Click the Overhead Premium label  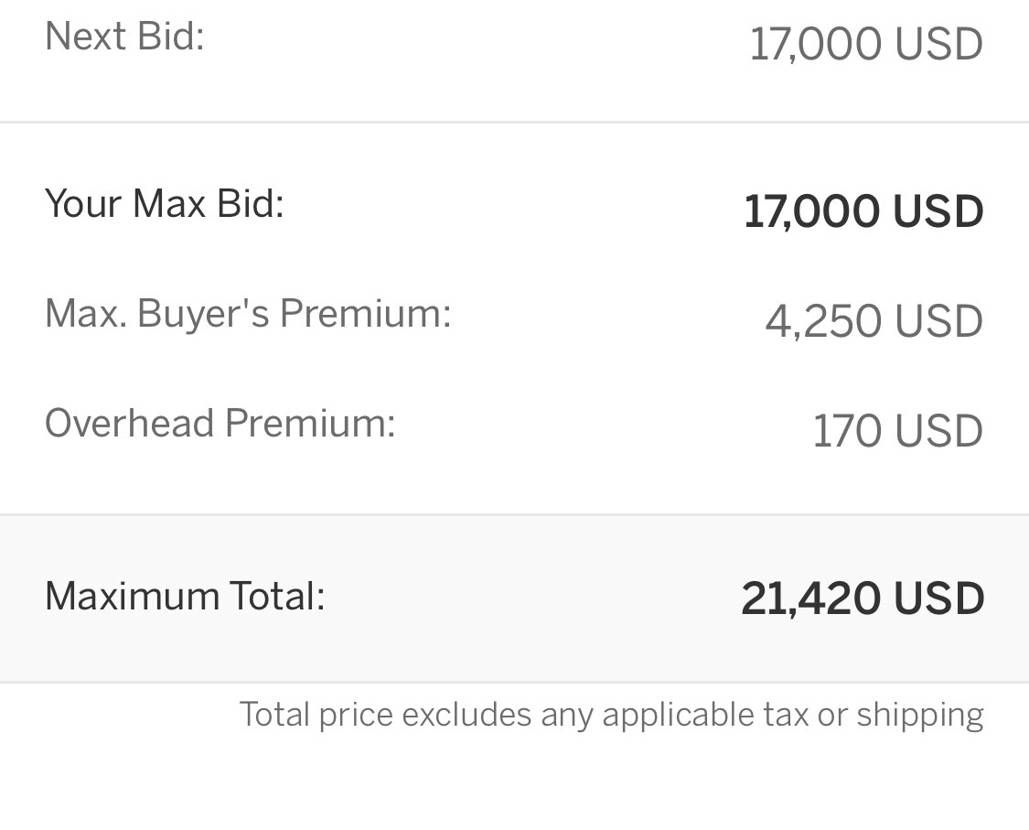pos(220,423)
